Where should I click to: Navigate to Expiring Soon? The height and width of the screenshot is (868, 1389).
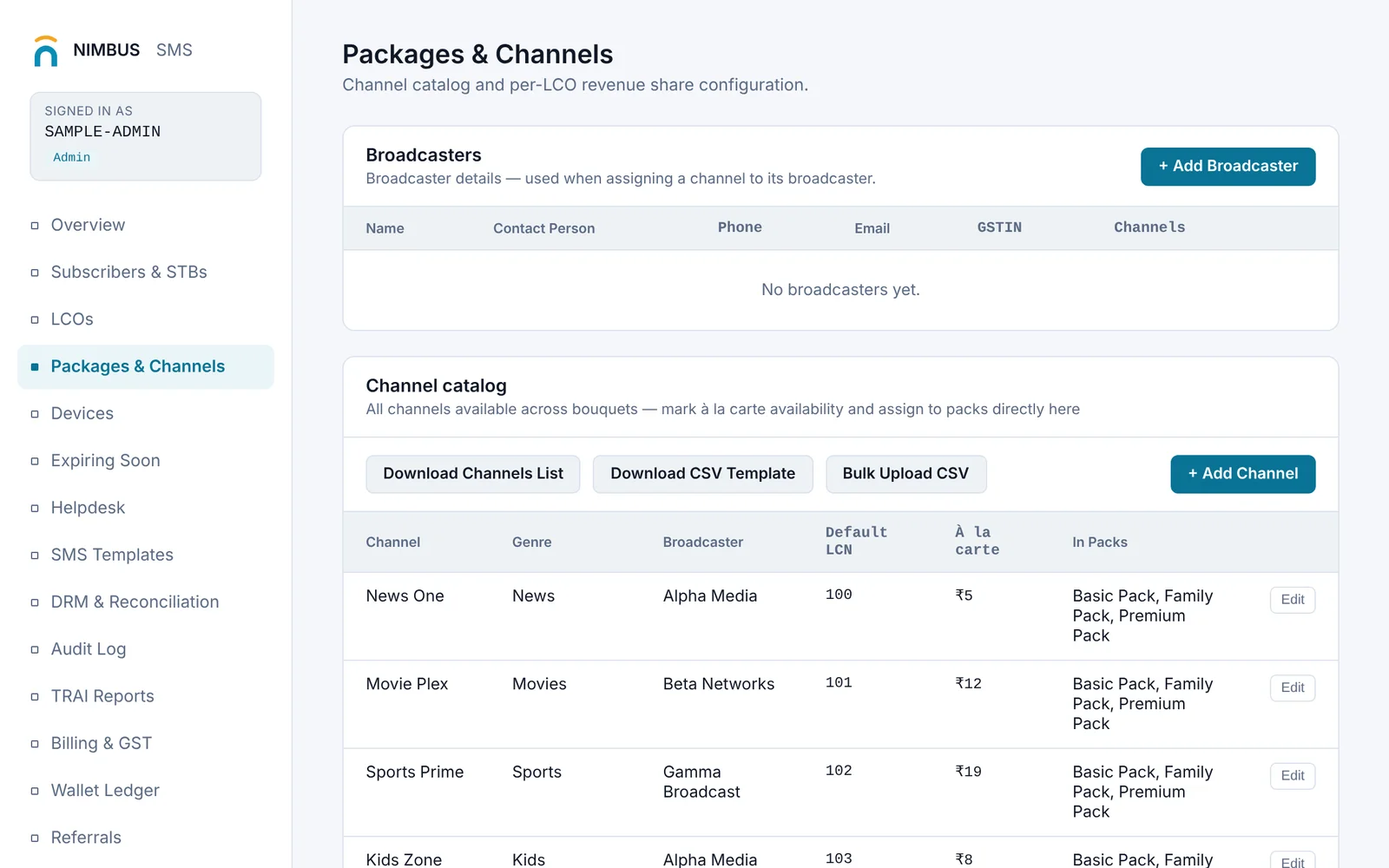coord(145,460)
